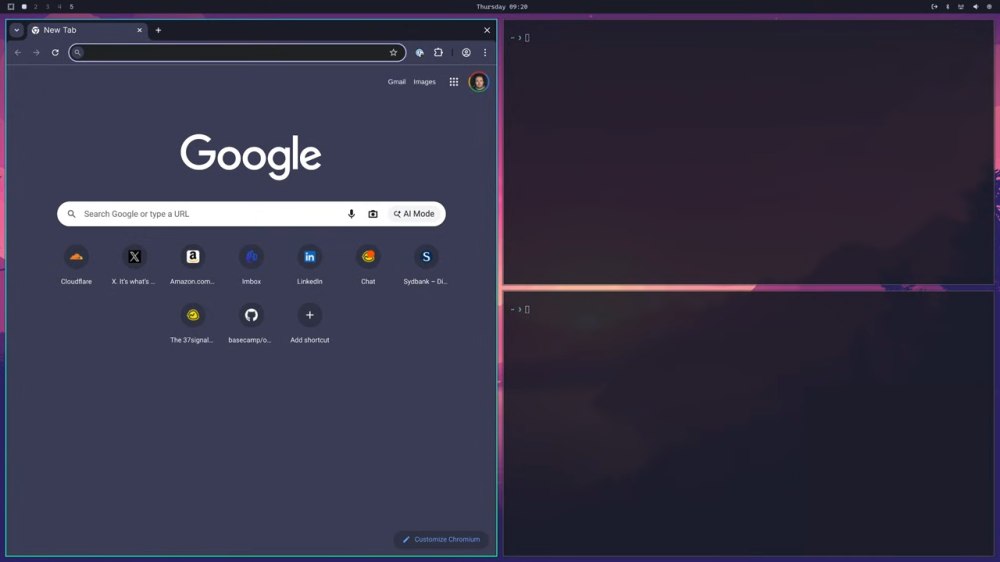
Task: Focus the upper terminal prompt
Action: pyautogui.click(x=520, y=38)
